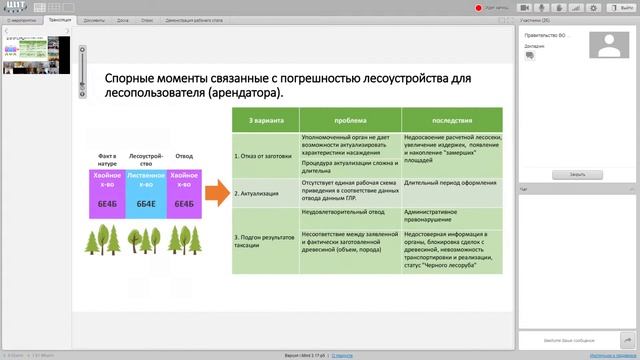The width and height of the screenshot is (640, 360).
Task: Collapse the chat panel header control
Action: [x=632, y=189]
